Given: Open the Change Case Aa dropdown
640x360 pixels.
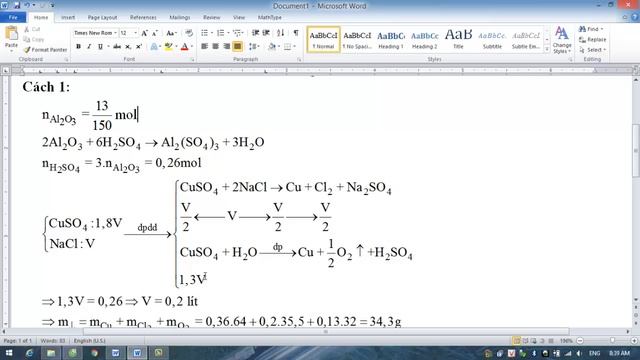Looking at the screenshot, I should [171, 33].
